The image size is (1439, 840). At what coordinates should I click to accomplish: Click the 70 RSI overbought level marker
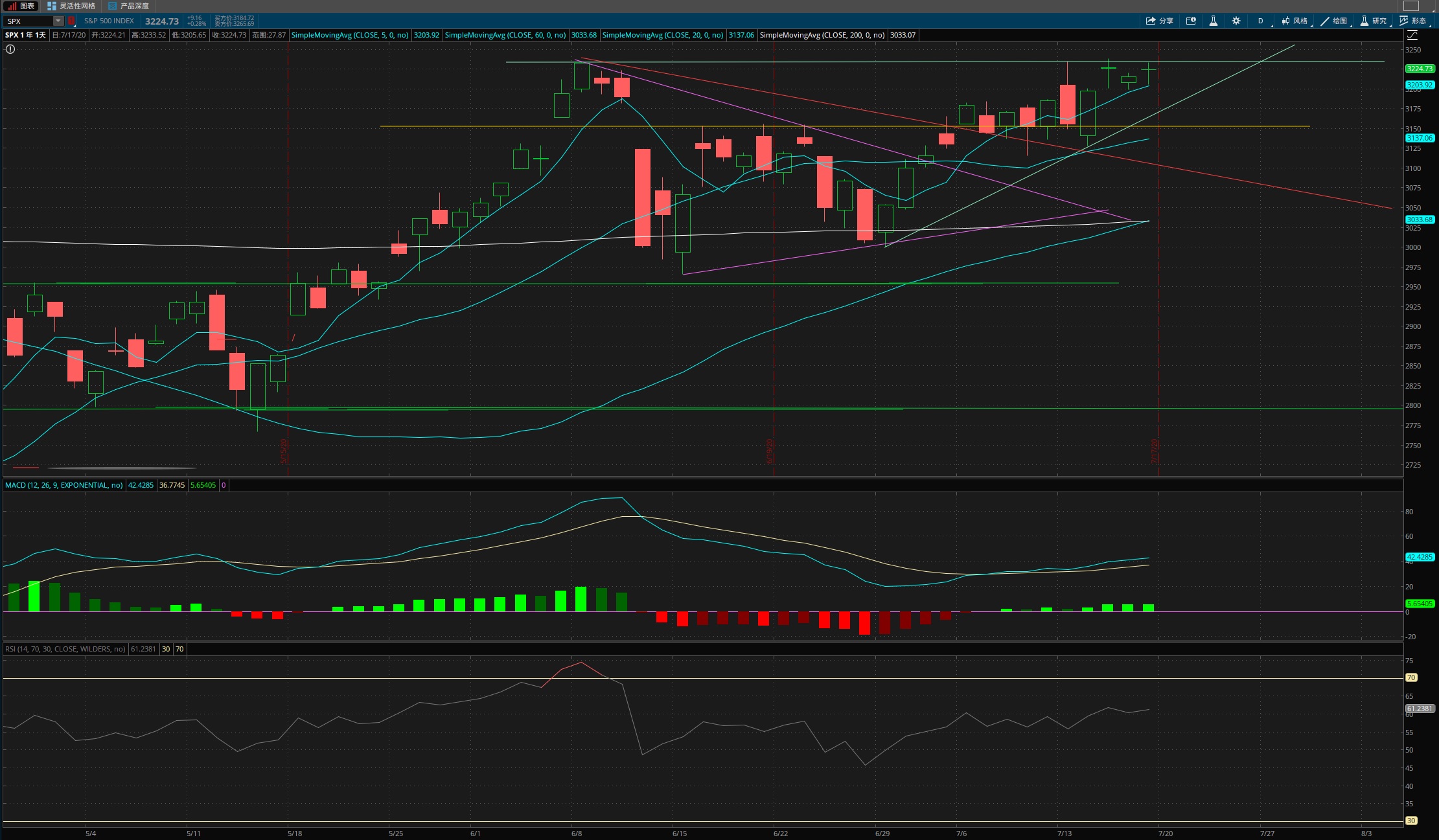coord(1411,677)
